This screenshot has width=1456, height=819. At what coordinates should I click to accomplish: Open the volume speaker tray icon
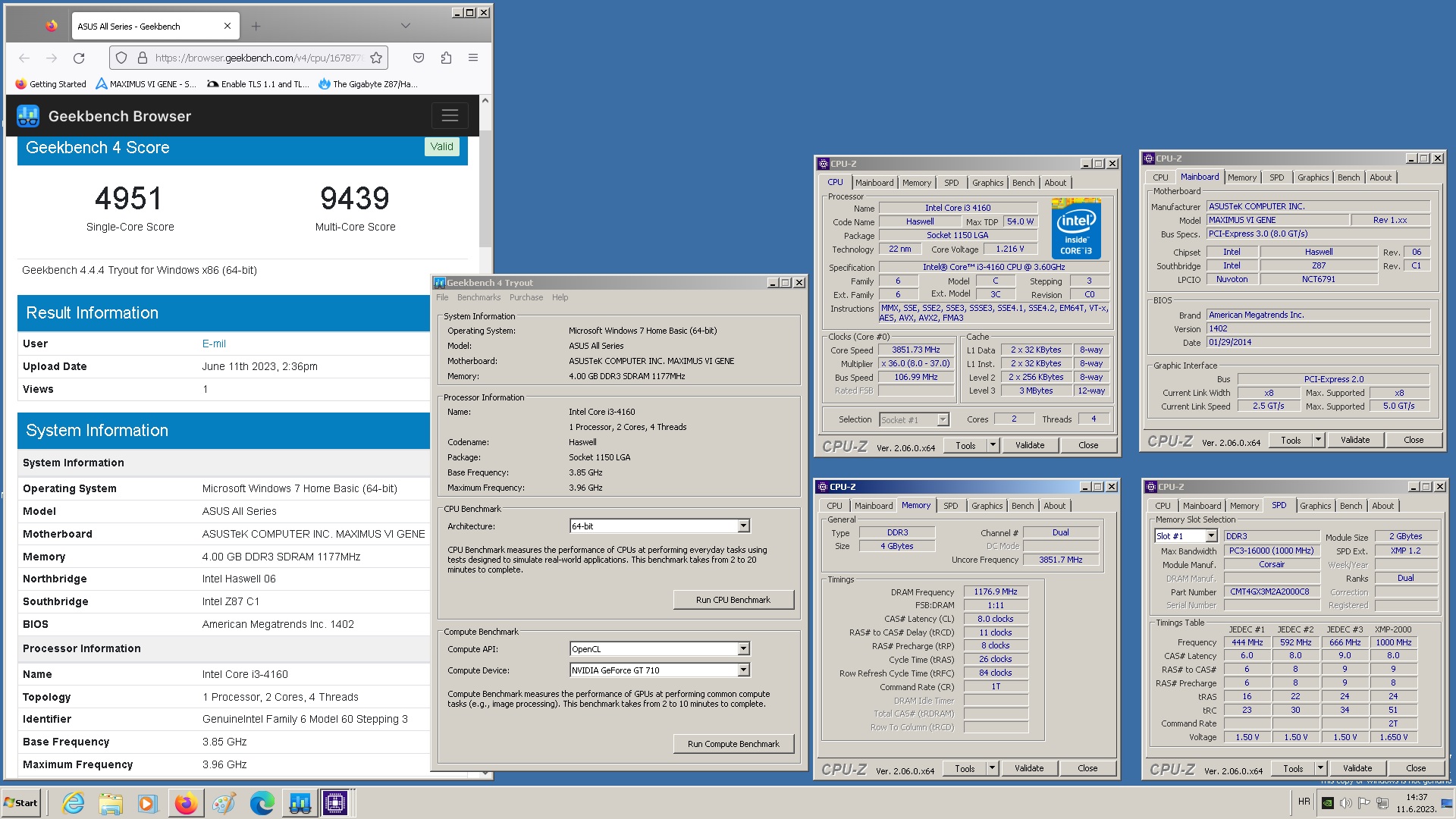[x=1346, y=803]
